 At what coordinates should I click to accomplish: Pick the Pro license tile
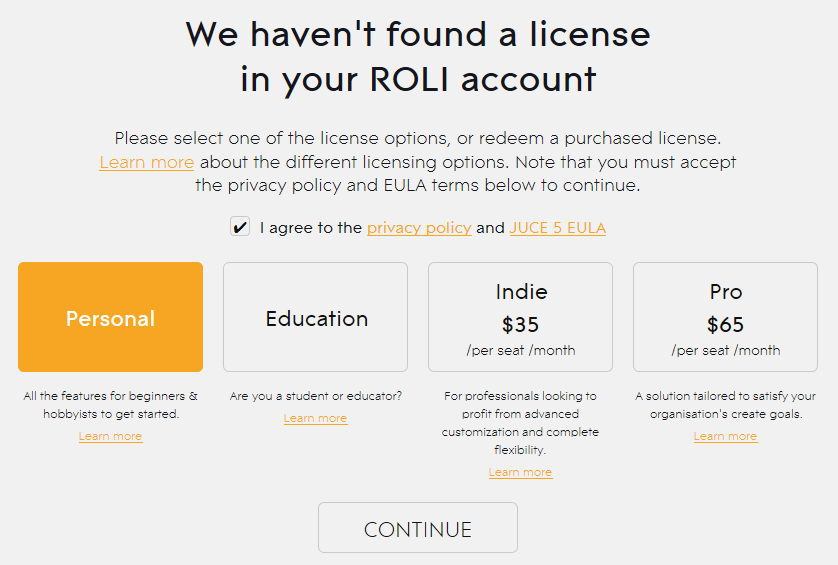pos(725,317)
